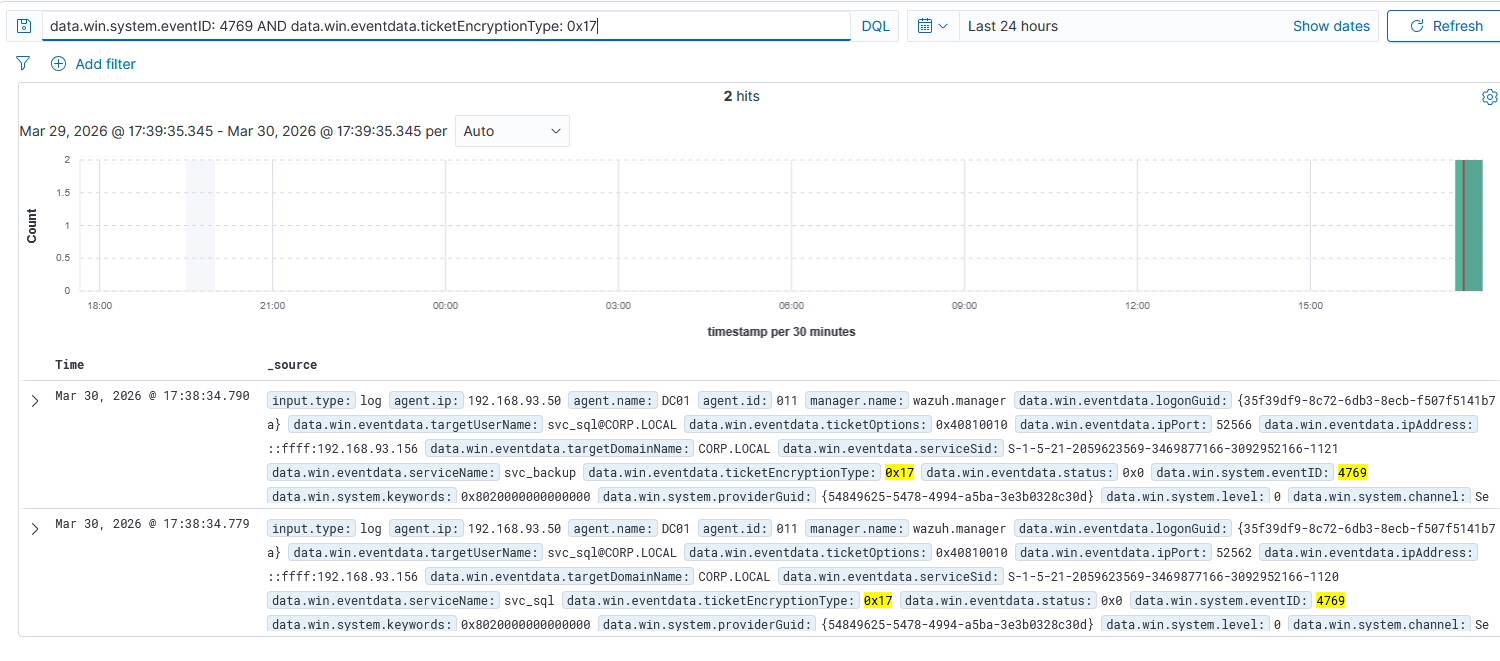Focus the DQL query input field
The height and width of the screenshot is (661, 1500).
tap(446, 26)
